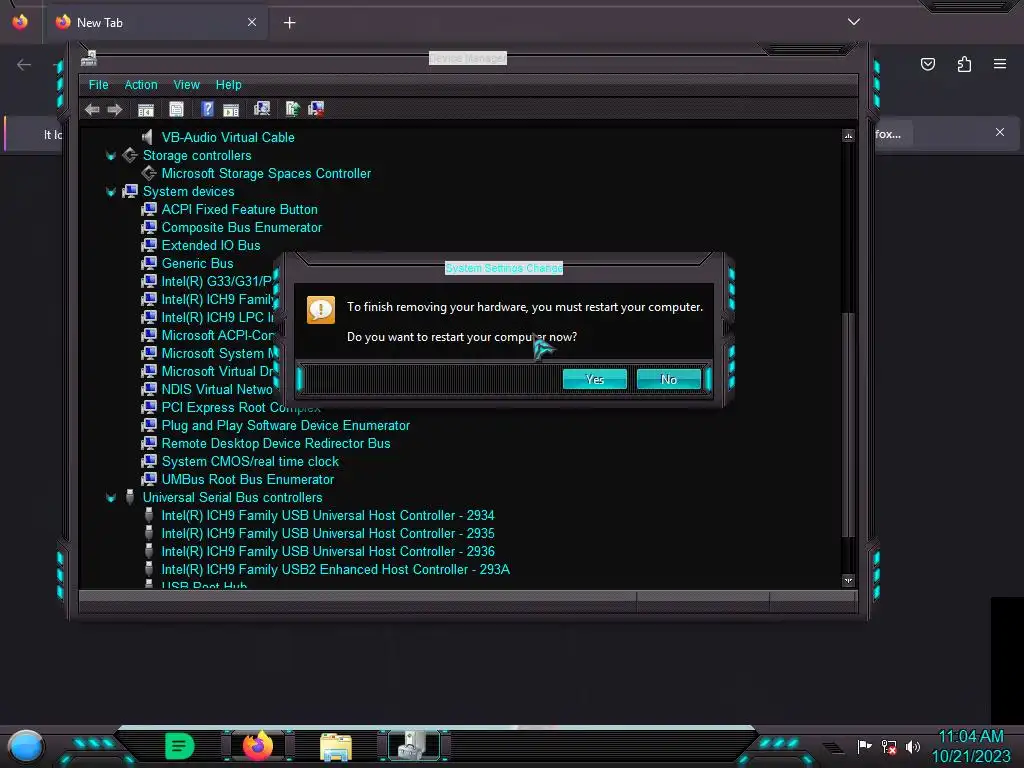Toggle the Show/Hide Action Pane toolbar icon

tap(231, 109)
